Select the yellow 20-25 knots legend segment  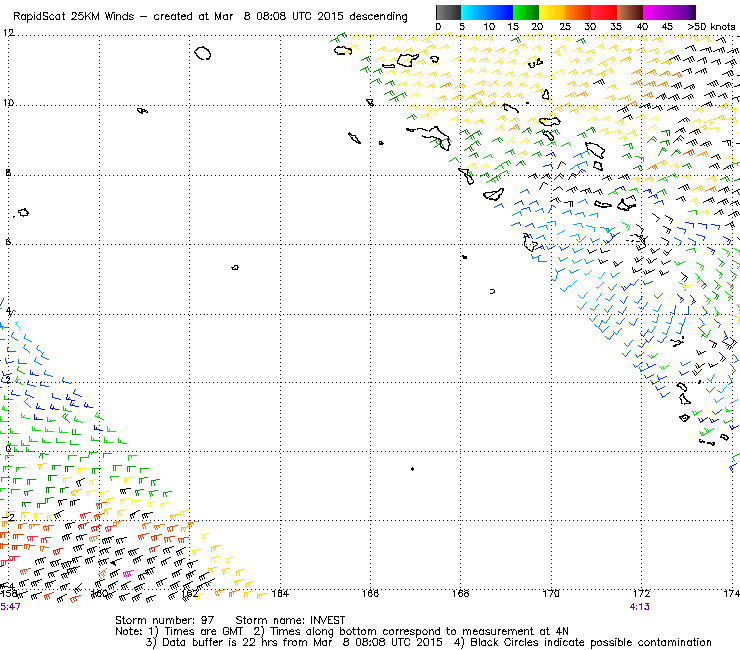pyautogui.click(x=552, y=12)
